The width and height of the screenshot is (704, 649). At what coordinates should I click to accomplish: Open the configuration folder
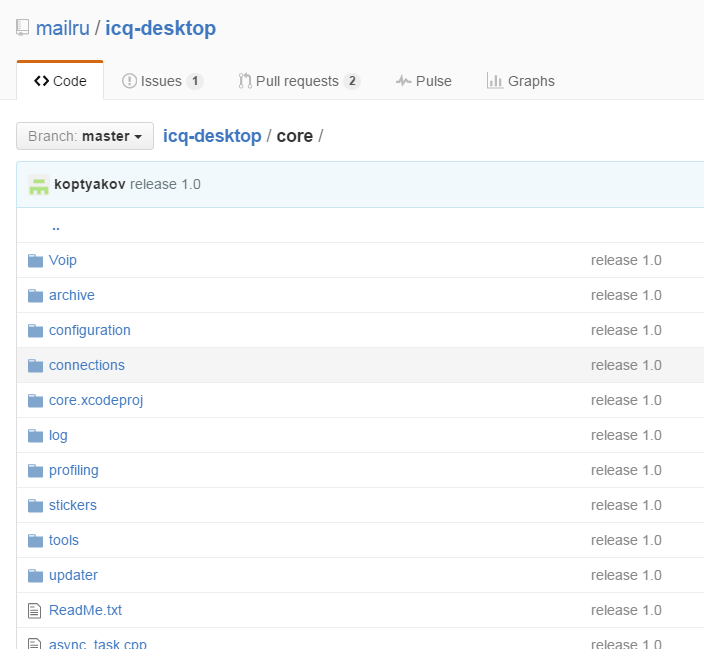click(x=90, y=330)
